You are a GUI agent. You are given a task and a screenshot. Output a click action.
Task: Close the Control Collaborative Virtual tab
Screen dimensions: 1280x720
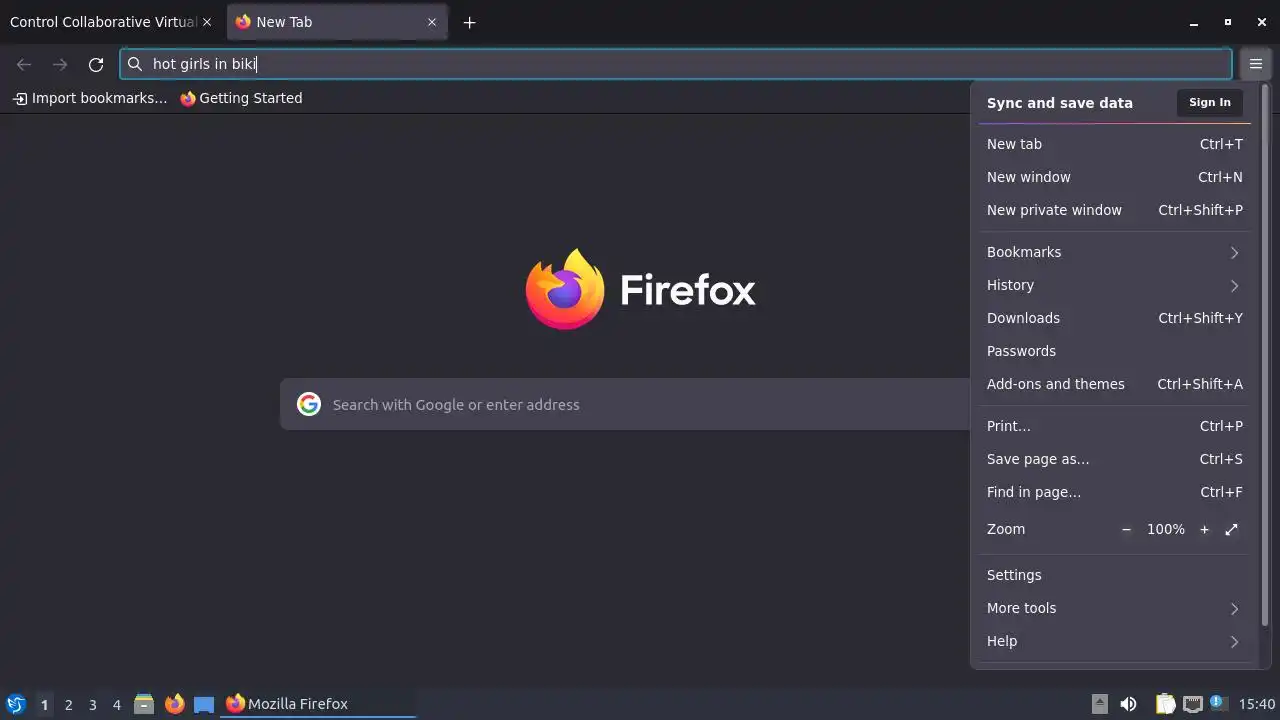click(207, 22)
